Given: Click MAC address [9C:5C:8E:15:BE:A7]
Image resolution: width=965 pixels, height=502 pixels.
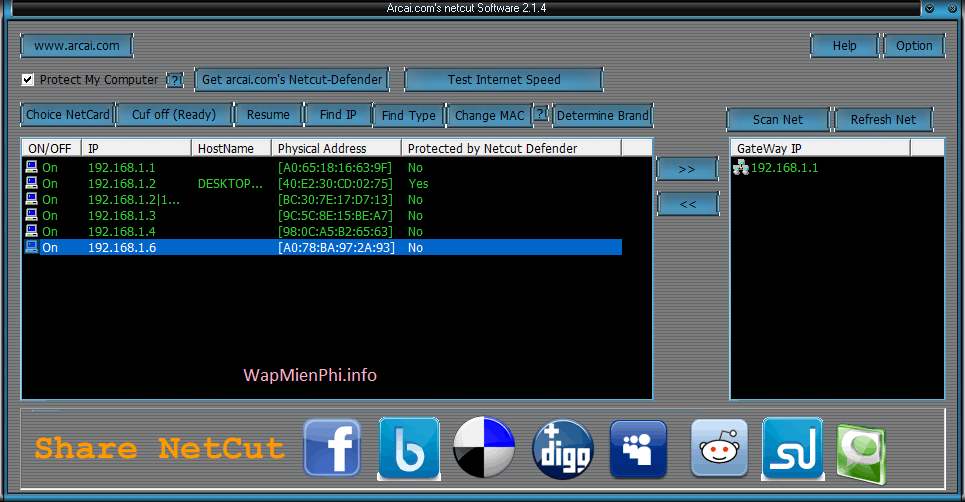Looking at the screenshot, I should pyautogui.click(x=335, y=215).
